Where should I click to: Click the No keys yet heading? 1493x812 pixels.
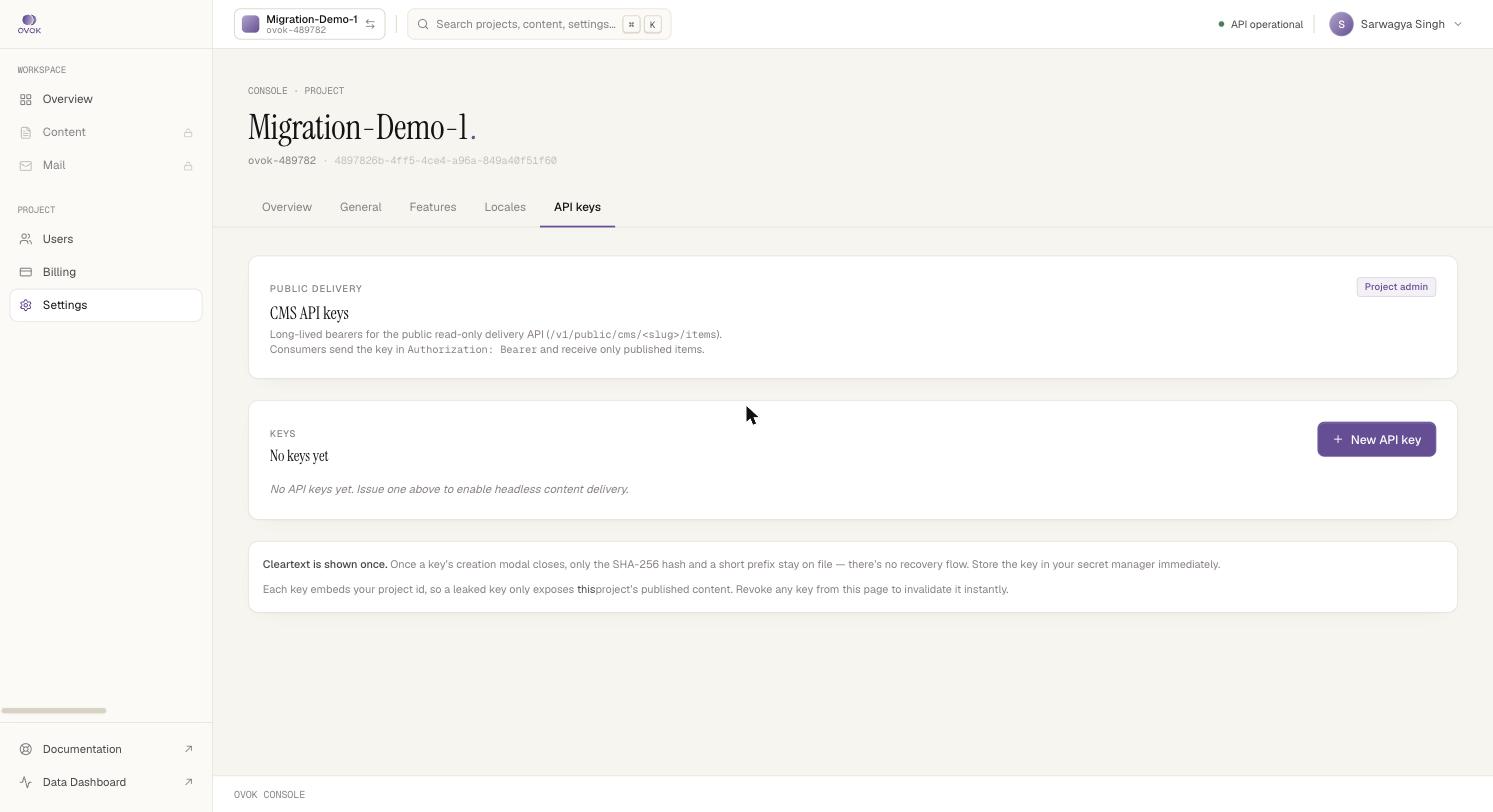pos(299,456)
